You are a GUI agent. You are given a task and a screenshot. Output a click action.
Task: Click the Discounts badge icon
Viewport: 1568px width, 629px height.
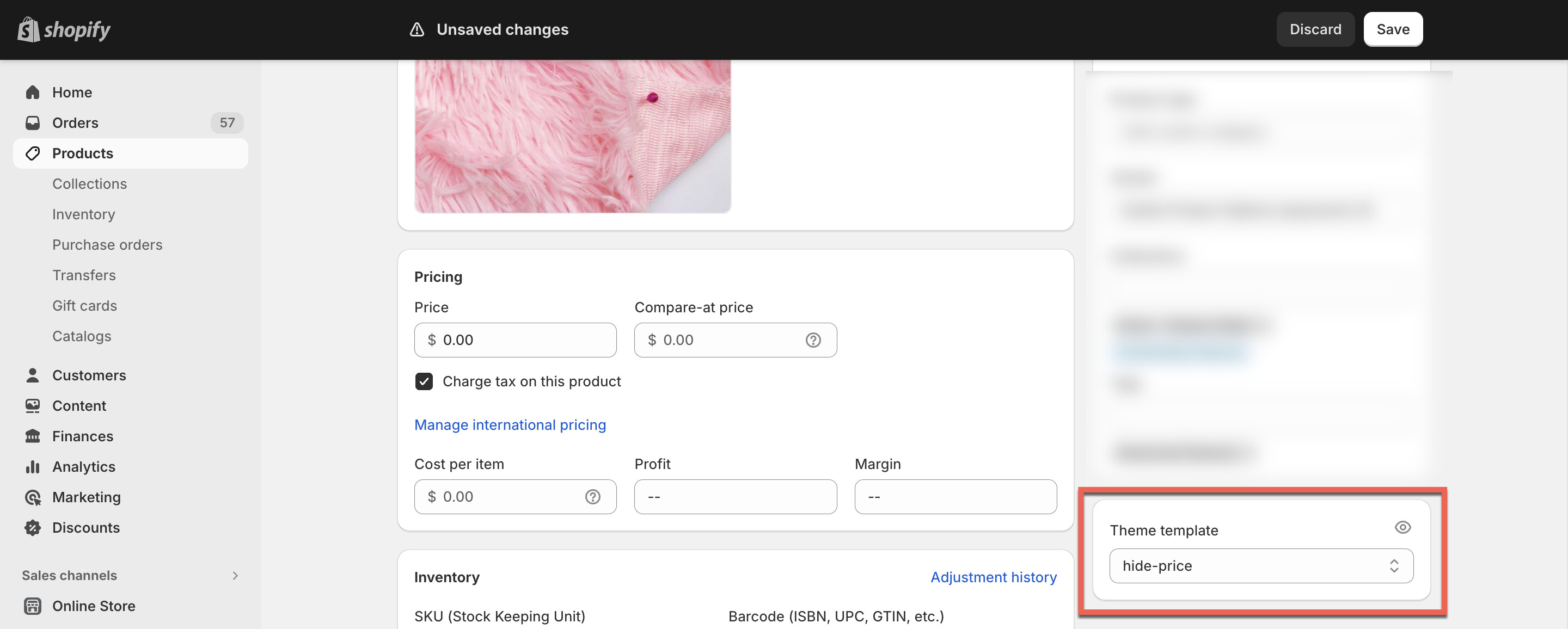[x=33, y=528]
